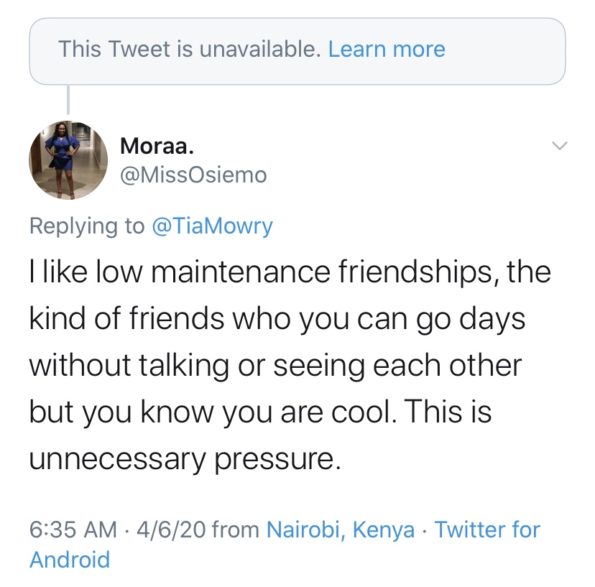The image size is (595, 587).
Task: Click the 'This Tweet is unavailable.' text
Action: [x=190, y=49]
